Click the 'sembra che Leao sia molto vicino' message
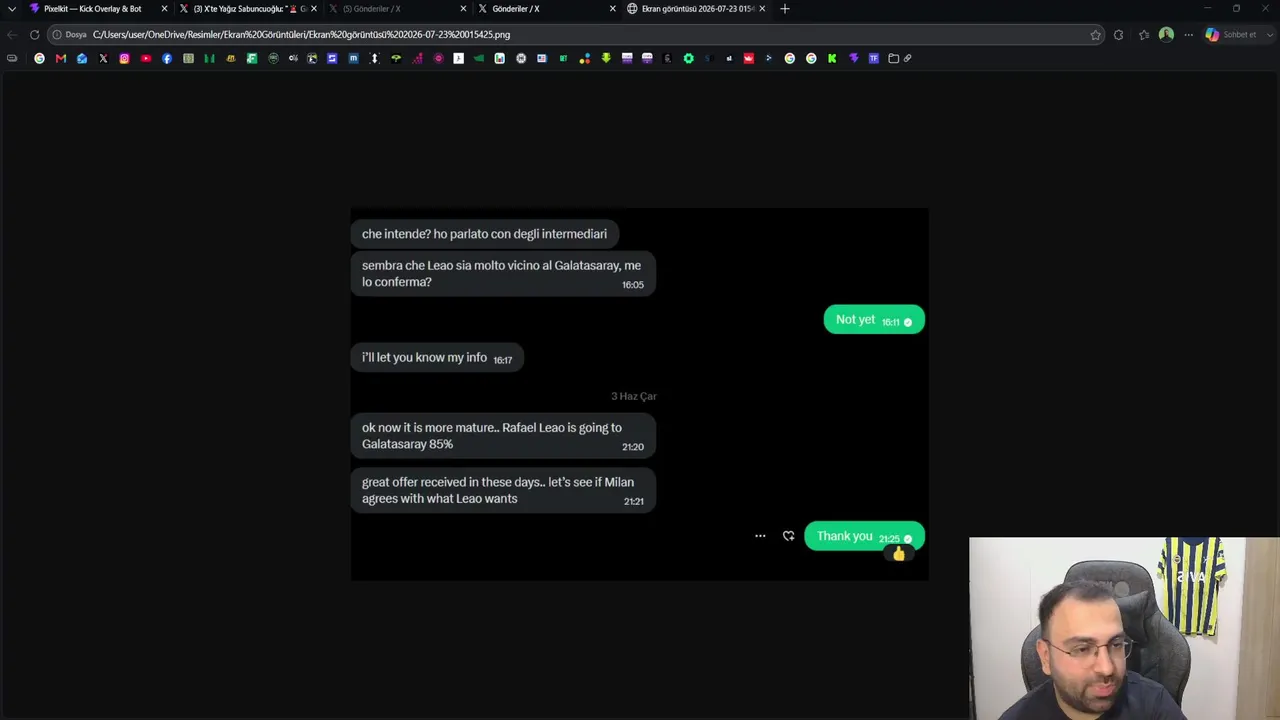Screen dimensions: 1280x720 [x=503, y=273]
